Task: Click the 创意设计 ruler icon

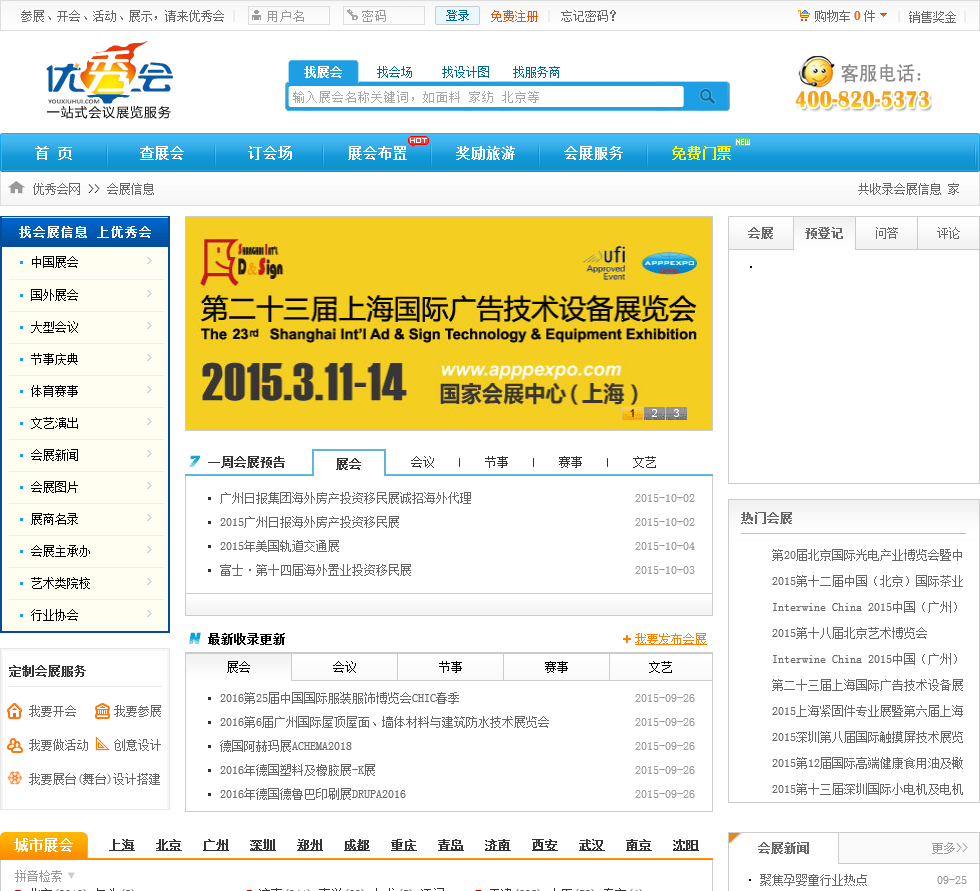Action: pyautogui.click(x=102, y=744)
